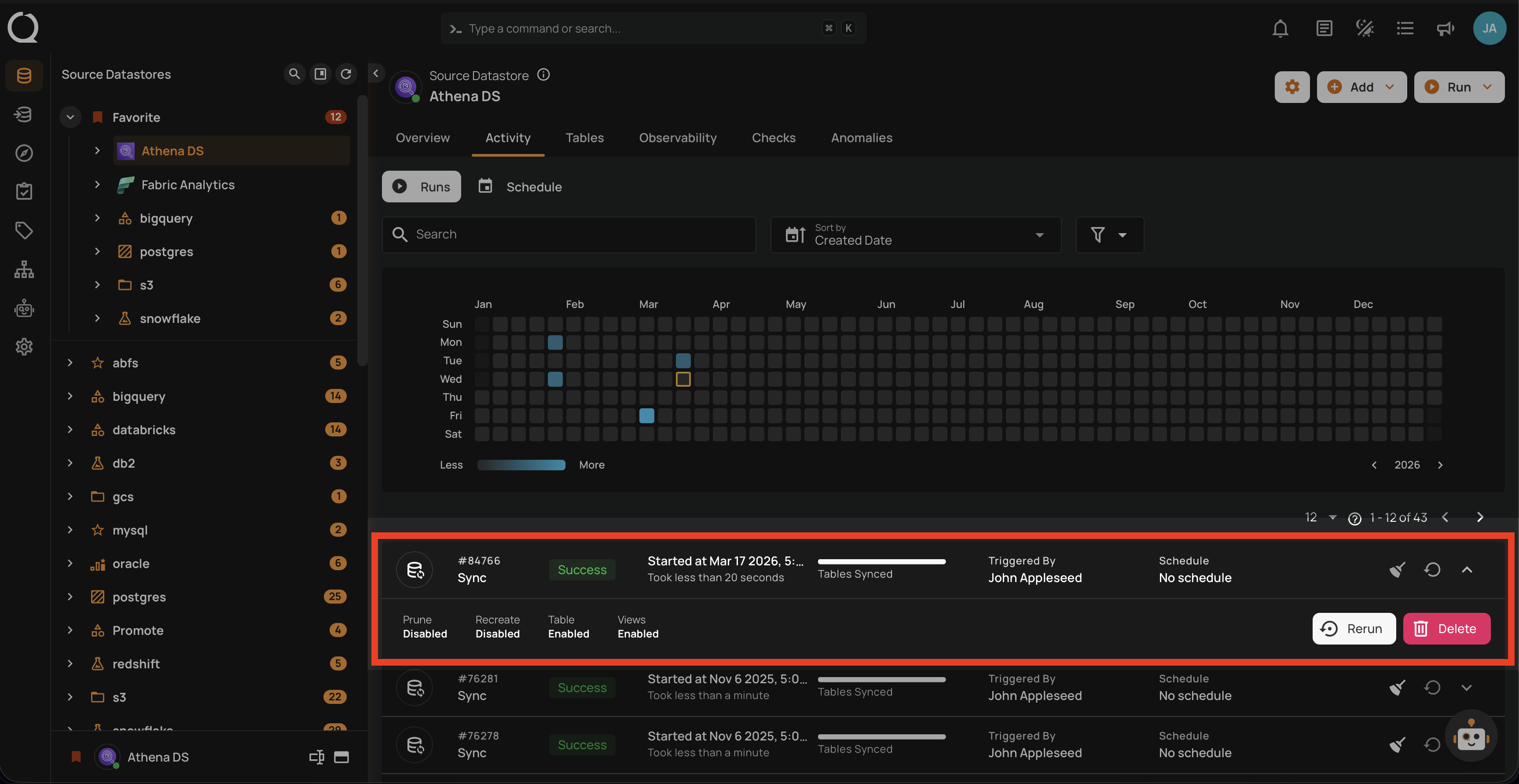
Task: Click the refresh datastores list icon
Action: click(x=346, y=73)
